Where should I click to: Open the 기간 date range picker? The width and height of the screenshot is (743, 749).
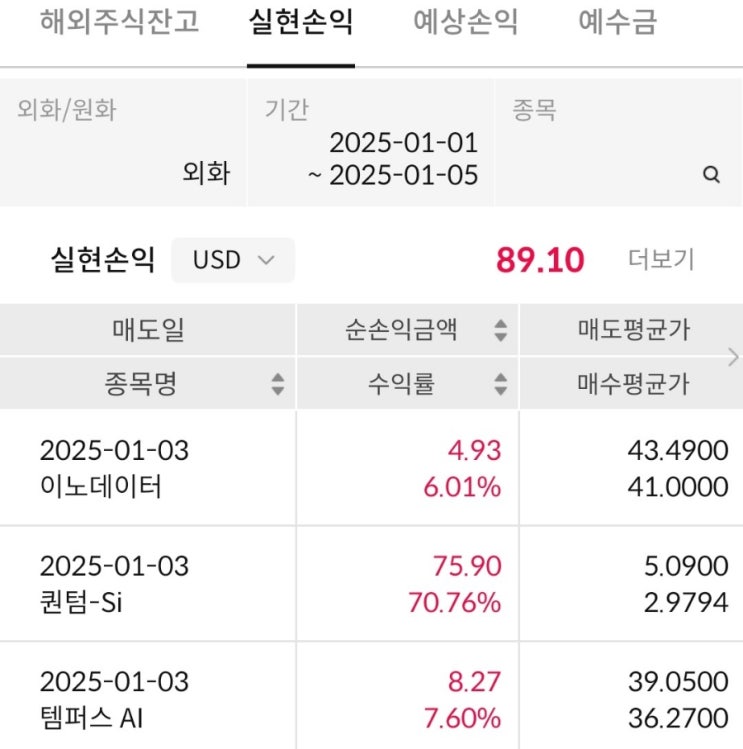[371, 143]
